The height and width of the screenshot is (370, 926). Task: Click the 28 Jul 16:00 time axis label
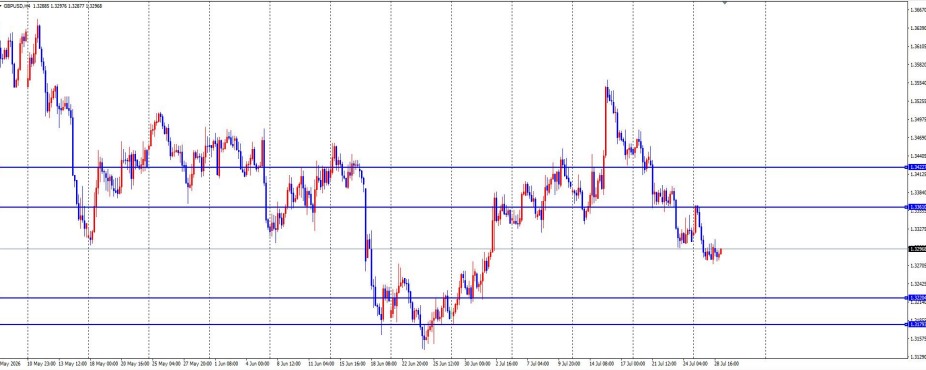click(x=726, y=364)
